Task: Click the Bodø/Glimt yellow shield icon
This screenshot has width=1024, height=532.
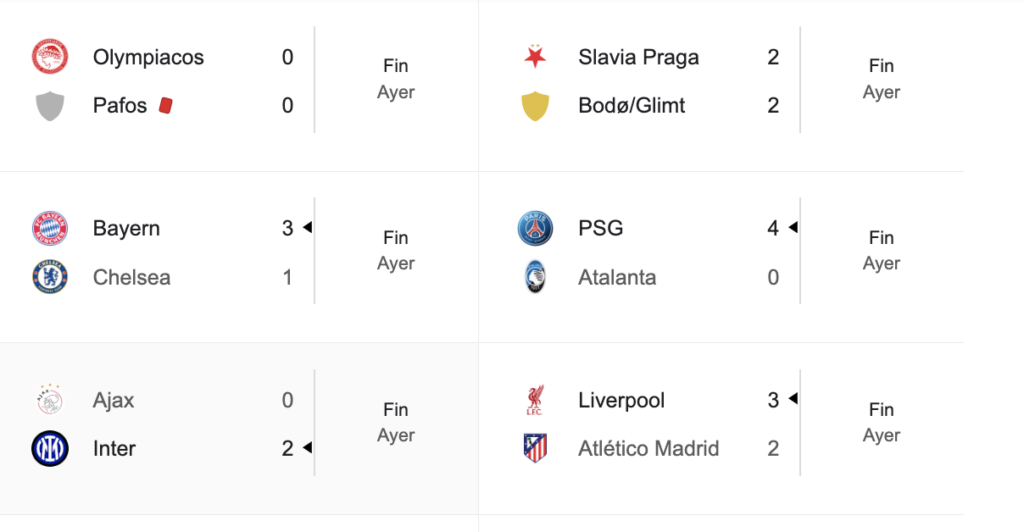Action: 535,105
